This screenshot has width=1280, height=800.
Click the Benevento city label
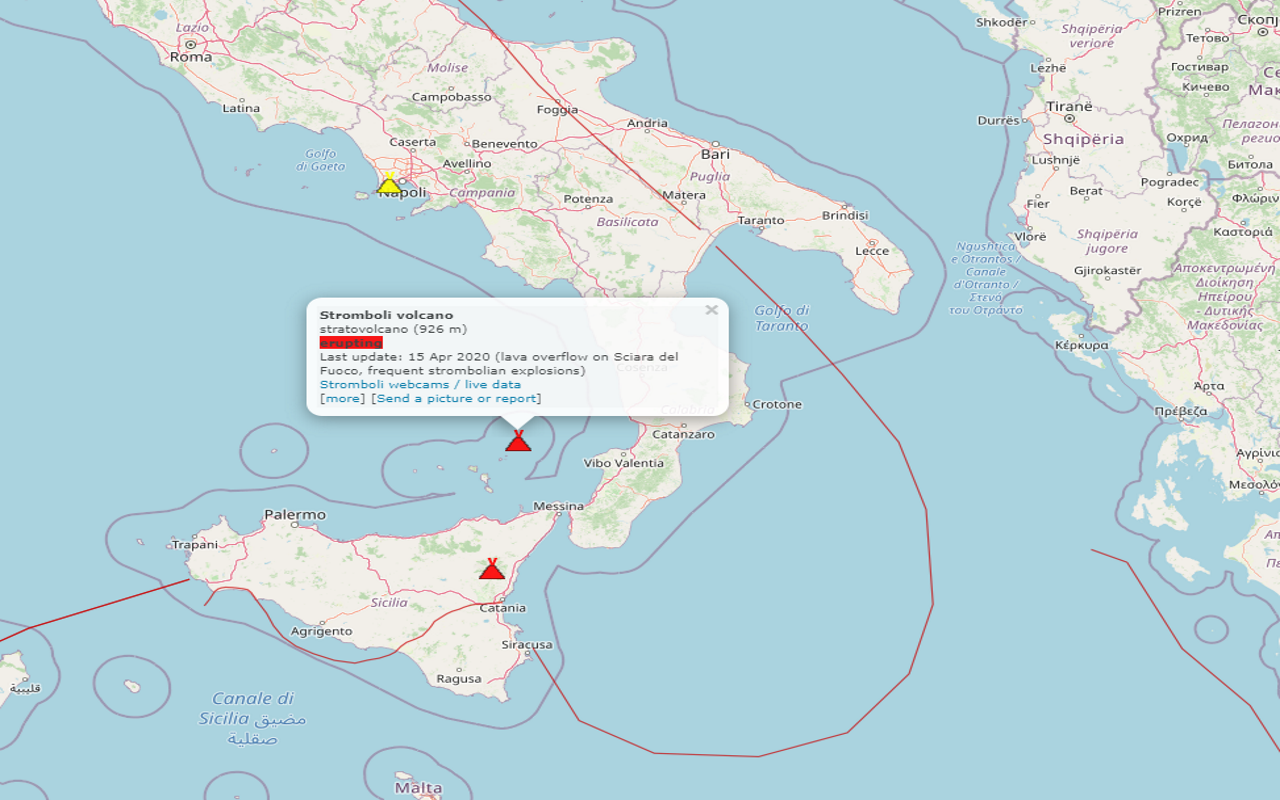pos(504,144)
